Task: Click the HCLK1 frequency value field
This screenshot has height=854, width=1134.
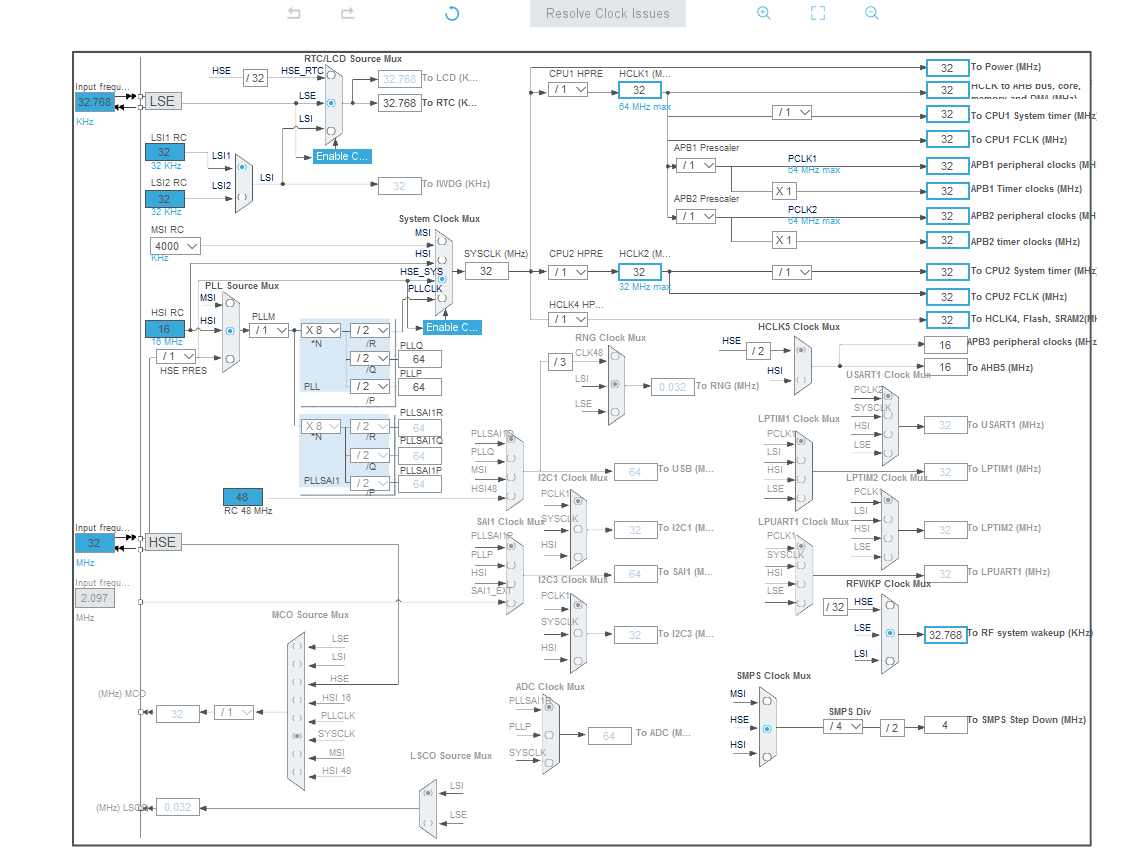Action: (639, 89)
